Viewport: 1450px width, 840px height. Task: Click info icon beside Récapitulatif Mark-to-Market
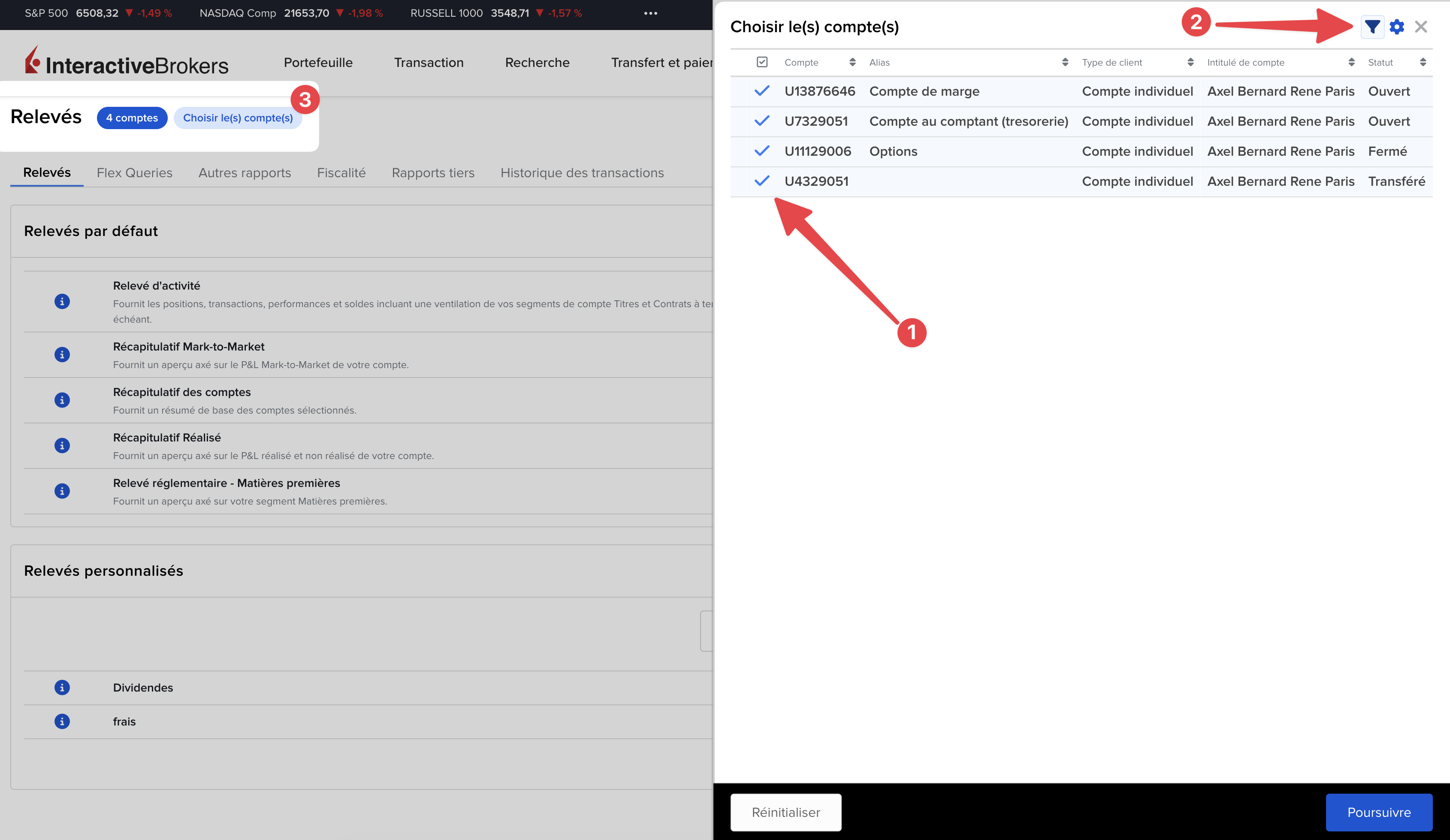point(62,354)
